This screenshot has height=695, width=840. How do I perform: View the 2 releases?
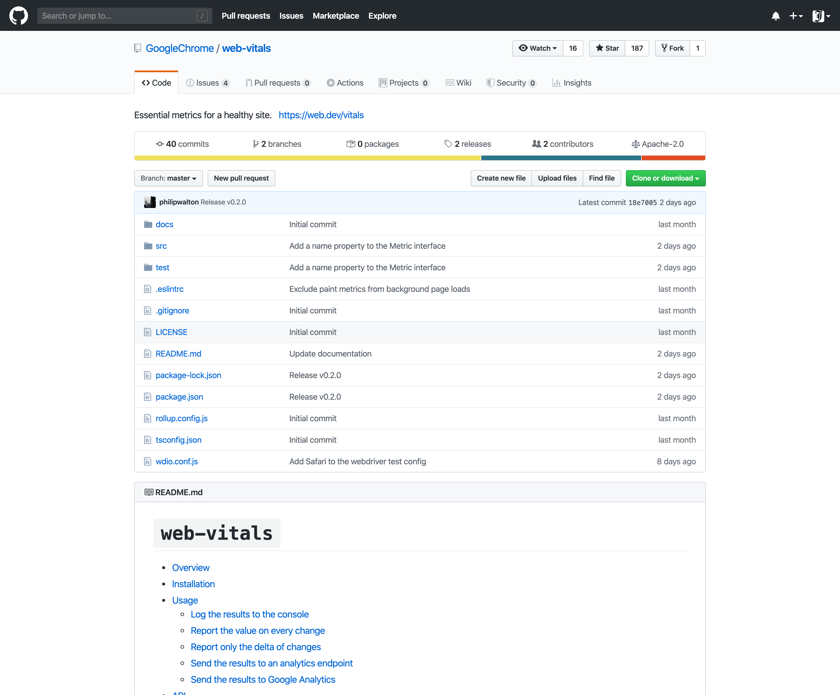click(x=467, y=144)
